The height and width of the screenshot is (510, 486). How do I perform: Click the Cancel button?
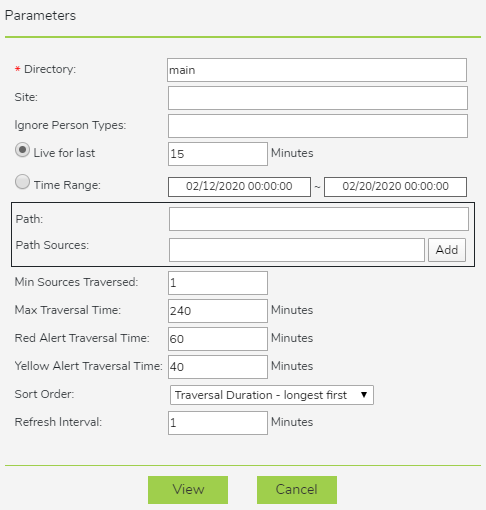[x=297, y=490]
